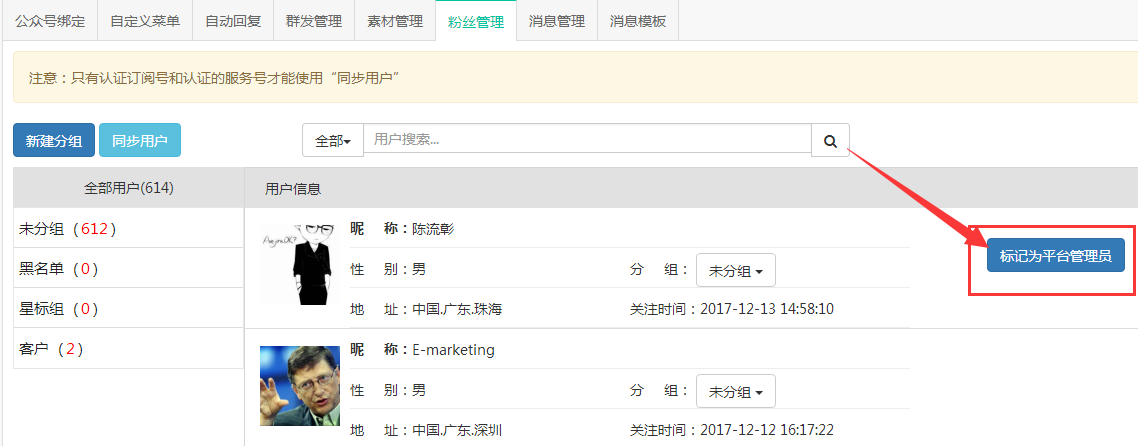Screen dimensions: 1138x446
Task: Go to the 自动回复 tab
Action: tap(233, 21)
